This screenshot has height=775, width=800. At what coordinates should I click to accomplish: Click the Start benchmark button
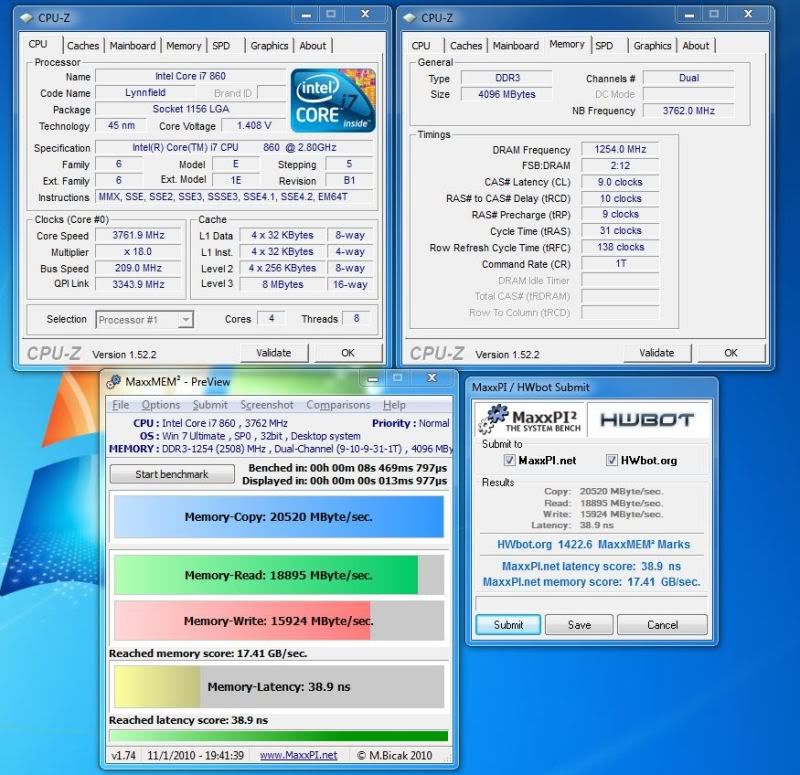click(172, 474)
